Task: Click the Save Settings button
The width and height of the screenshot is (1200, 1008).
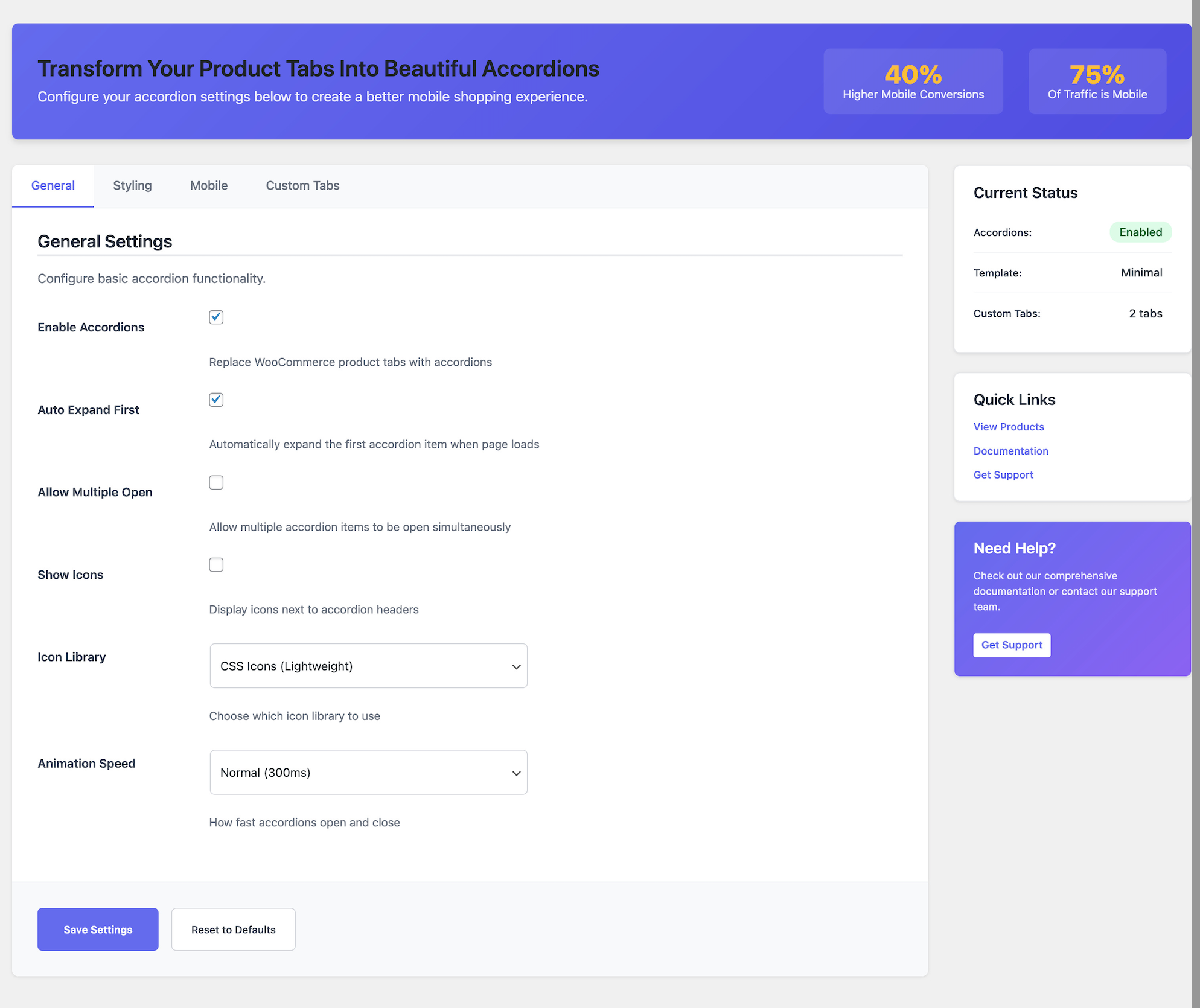Action: tap(98, 930)
